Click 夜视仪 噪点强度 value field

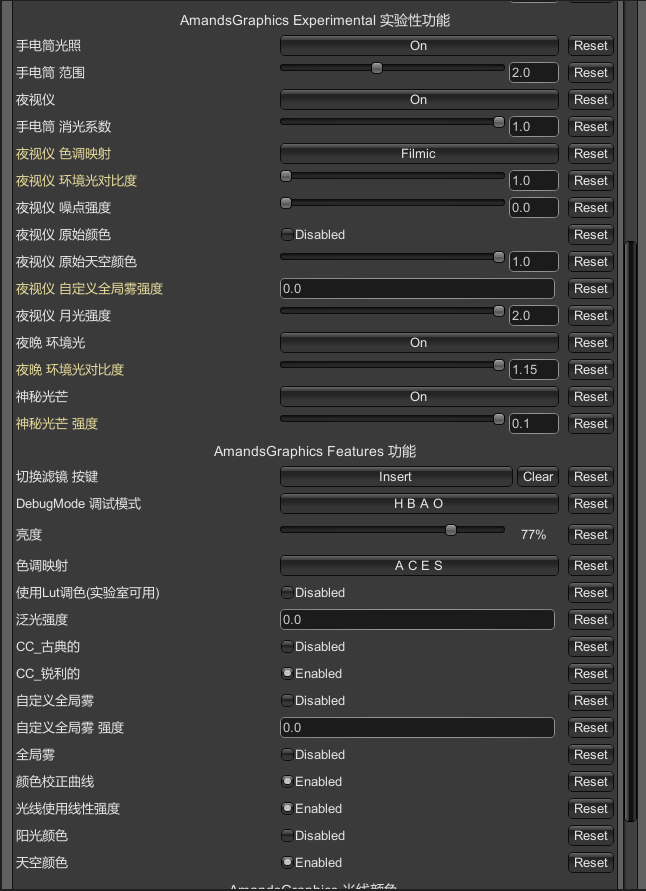(x=534, y=208)
